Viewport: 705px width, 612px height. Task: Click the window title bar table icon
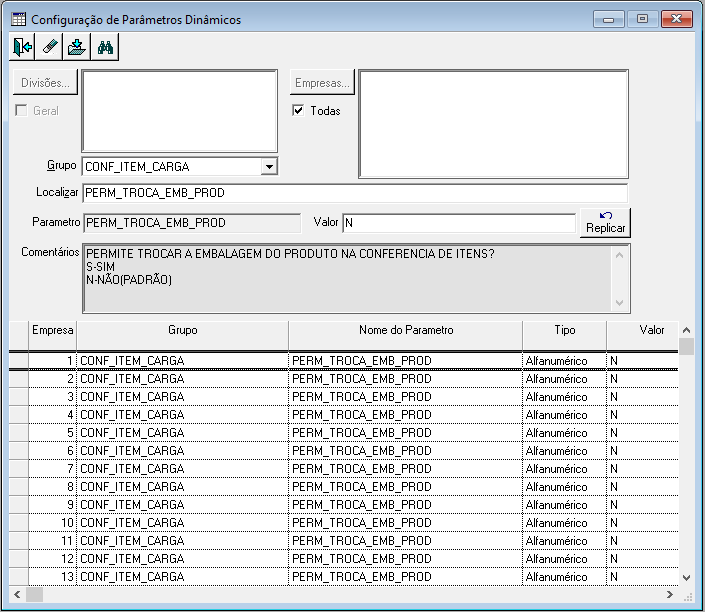pyautogui.click(x=19, y=19)
